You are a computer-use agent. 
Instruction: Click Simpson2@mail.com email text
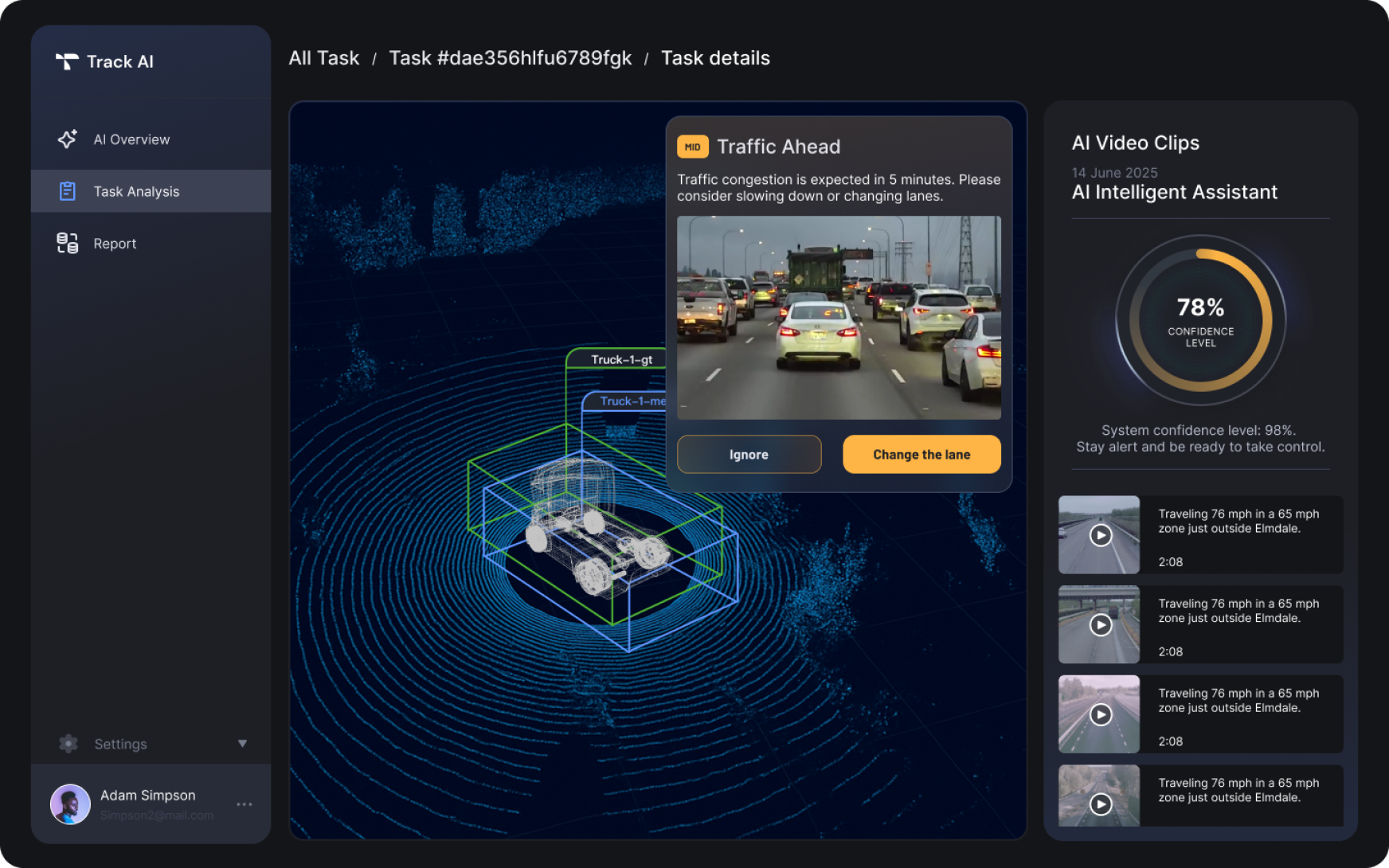tap(157, 815)
